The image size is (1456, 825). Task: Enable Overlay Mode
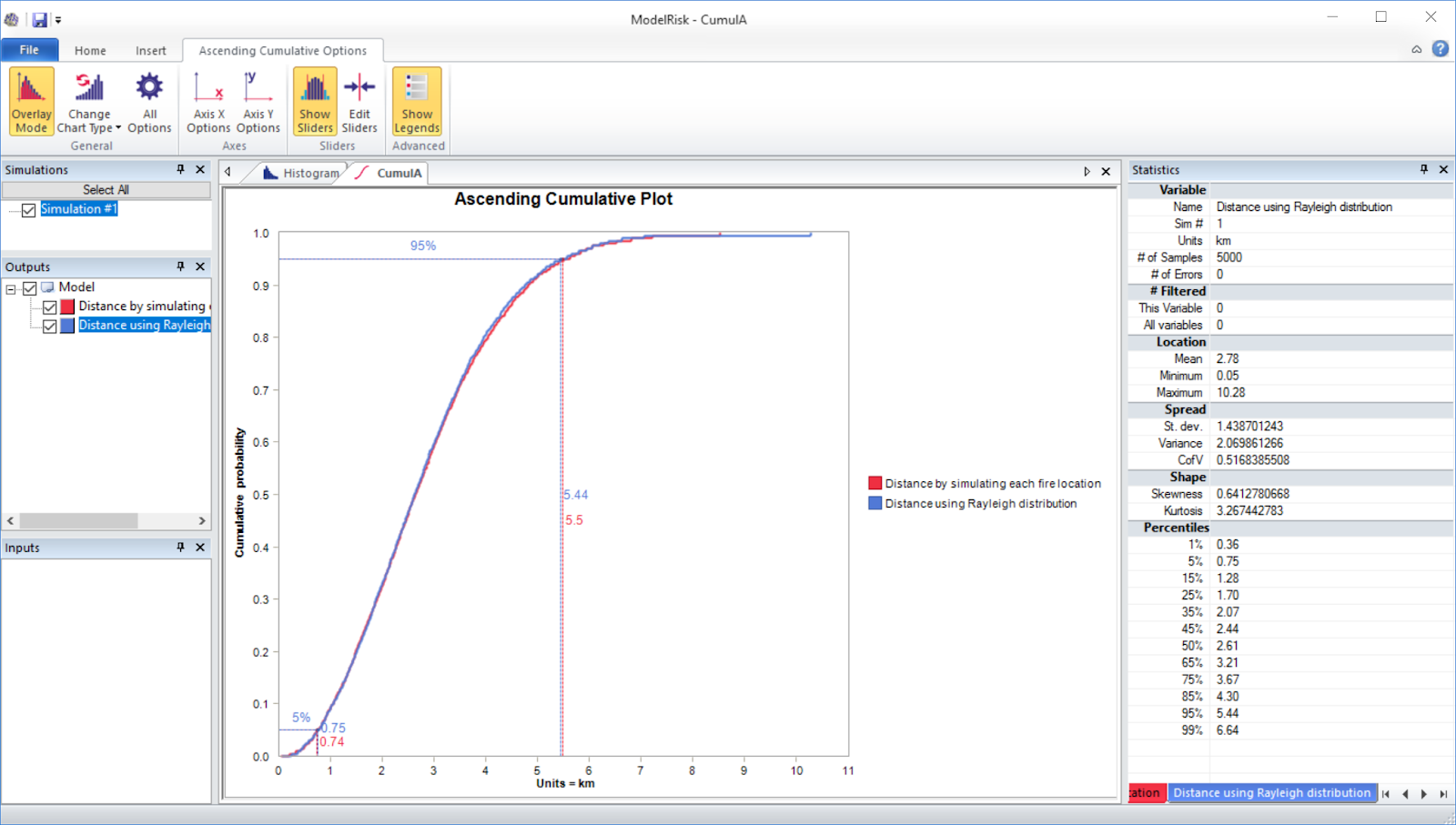(x=30, y=100)
